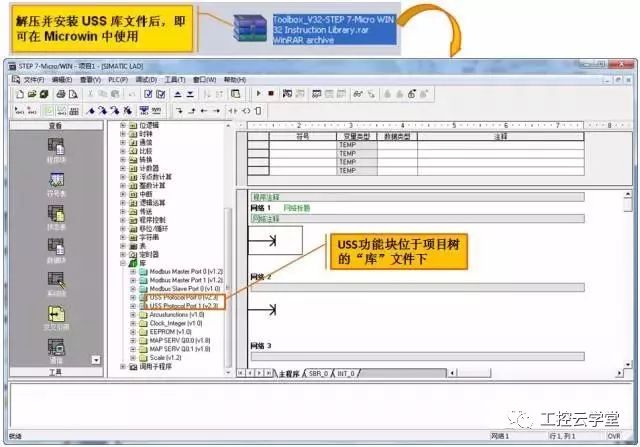
Task: Expand 调用子程序 tree node
Action: pyautogui.click(x=123, y=367)
